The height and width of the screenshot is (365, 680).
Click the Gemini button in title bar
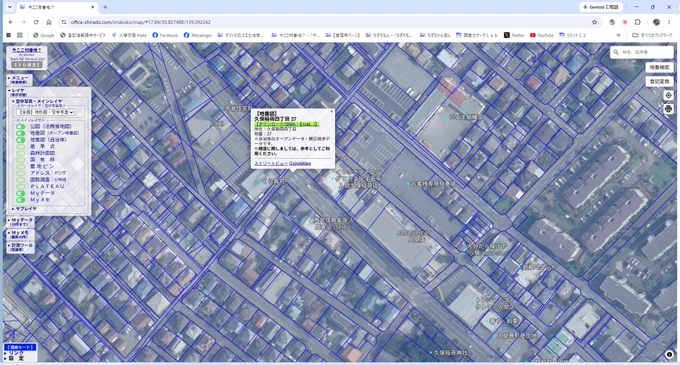[x=601, y=7]
